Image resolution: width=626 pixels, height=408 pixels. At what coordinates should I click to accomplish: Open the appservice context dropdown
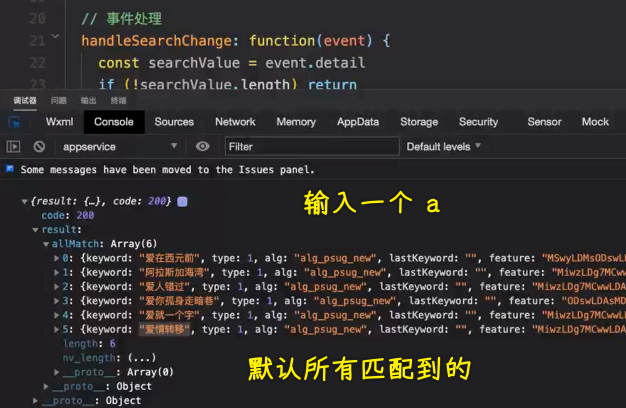120,147
